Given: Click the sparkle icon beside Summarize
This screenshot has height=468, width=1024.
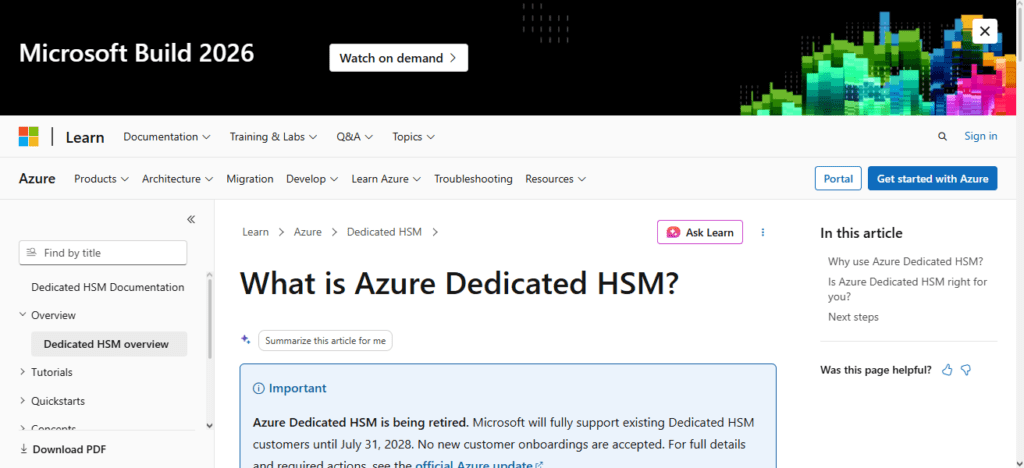Looking at the screenshot, I should [246, 339].
